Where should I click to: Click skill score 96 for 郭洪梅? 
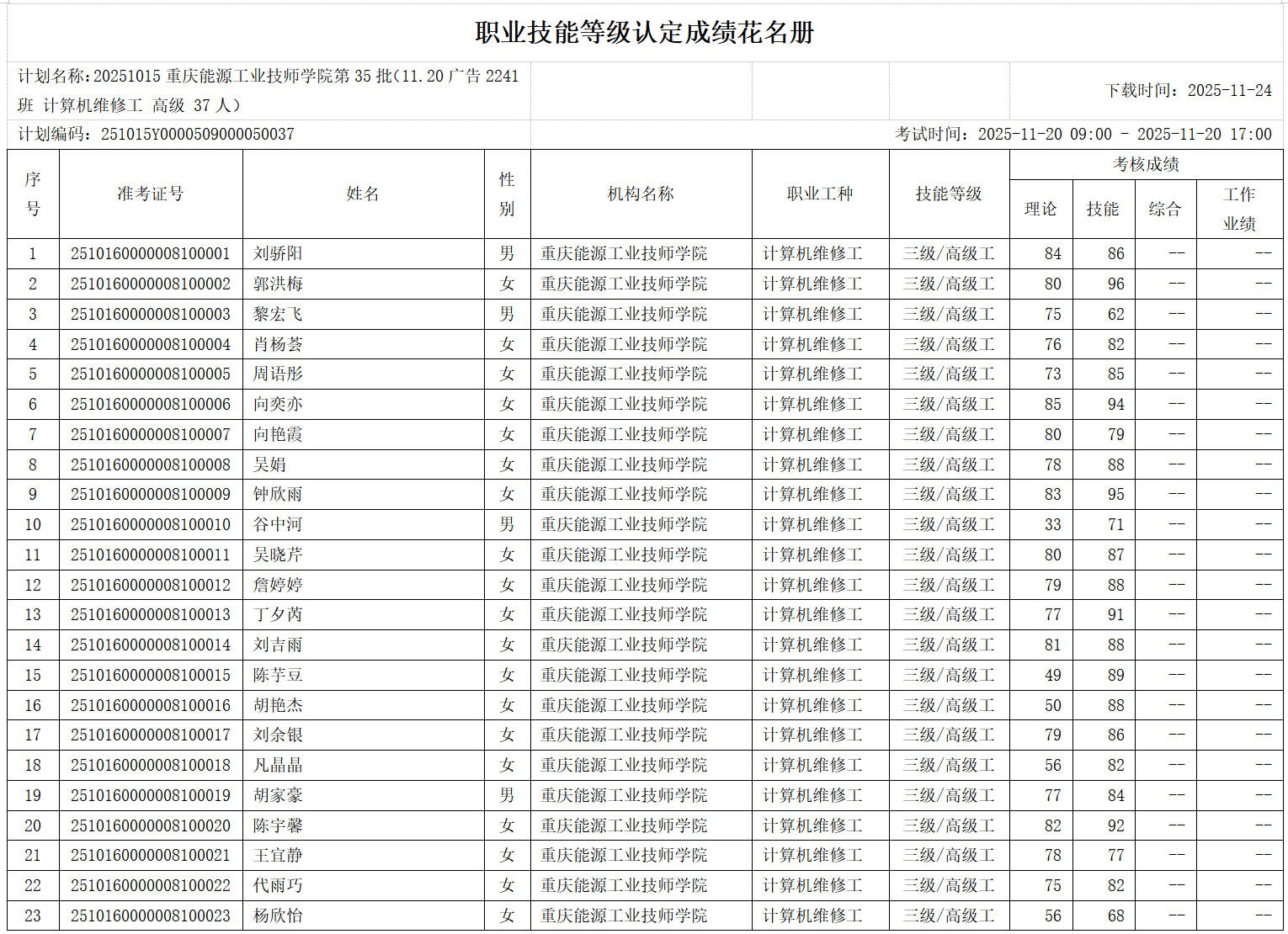[x=1115, y=284]
